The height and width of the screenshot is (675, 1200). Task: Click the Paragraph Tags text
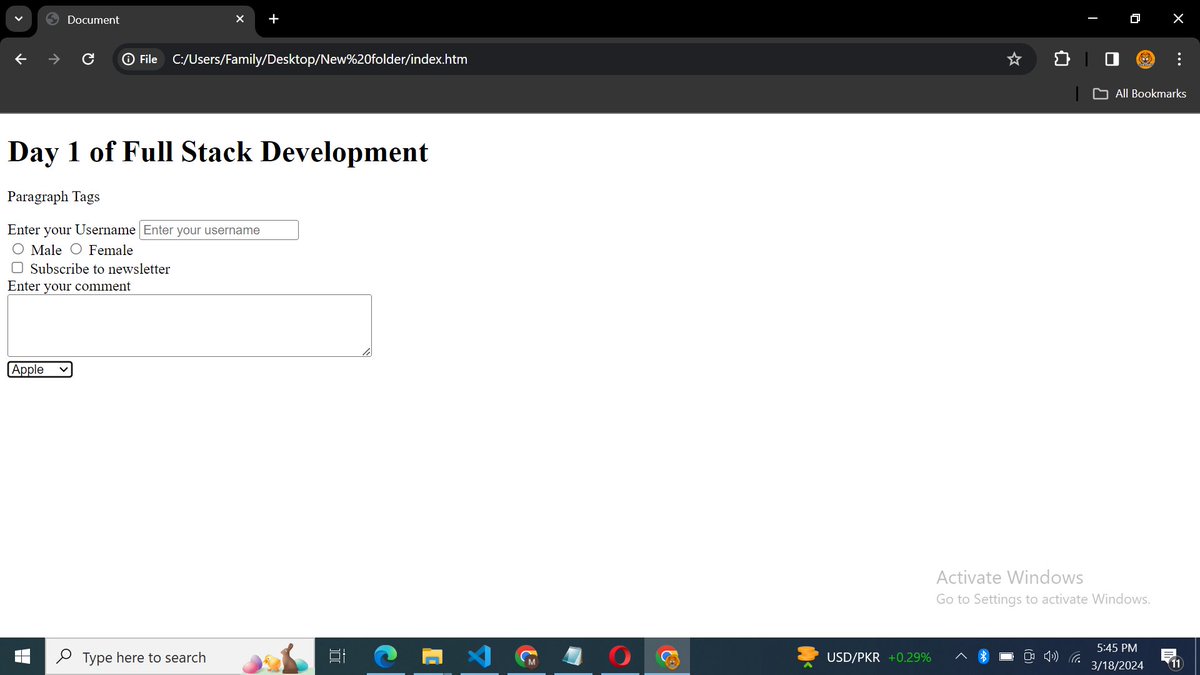pos(54,197)
